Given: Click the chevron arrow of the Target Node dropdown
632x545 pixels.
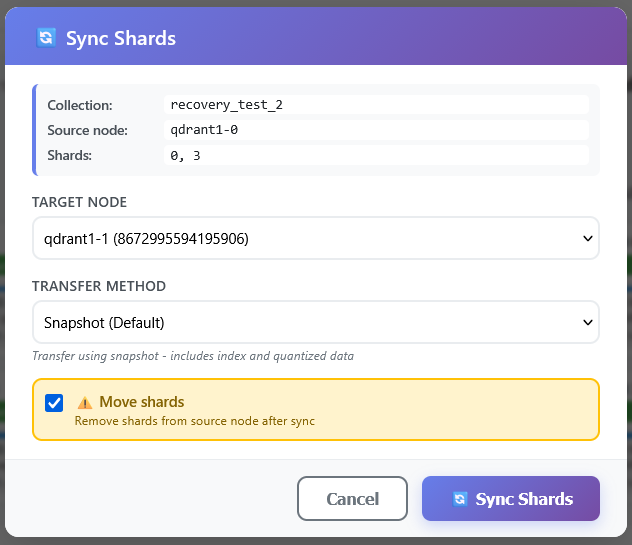Looking at the screenshot, I should click(x=586, y=239).
